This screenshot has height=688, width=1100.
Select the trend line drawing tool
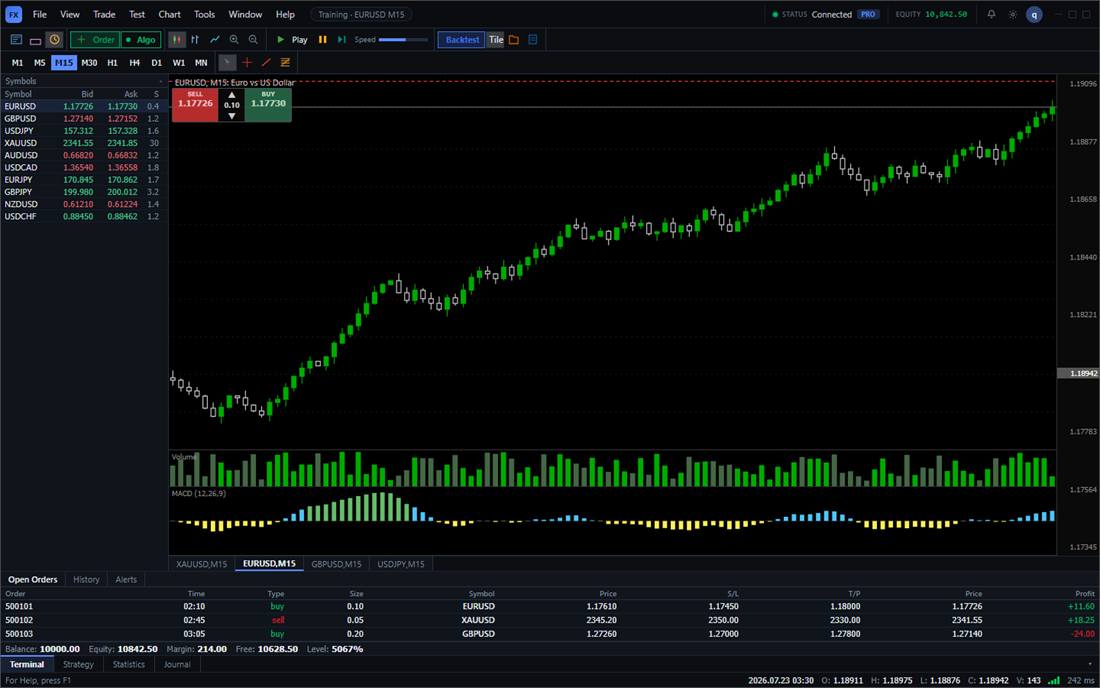pyautogui.click(x=266, y=62)
